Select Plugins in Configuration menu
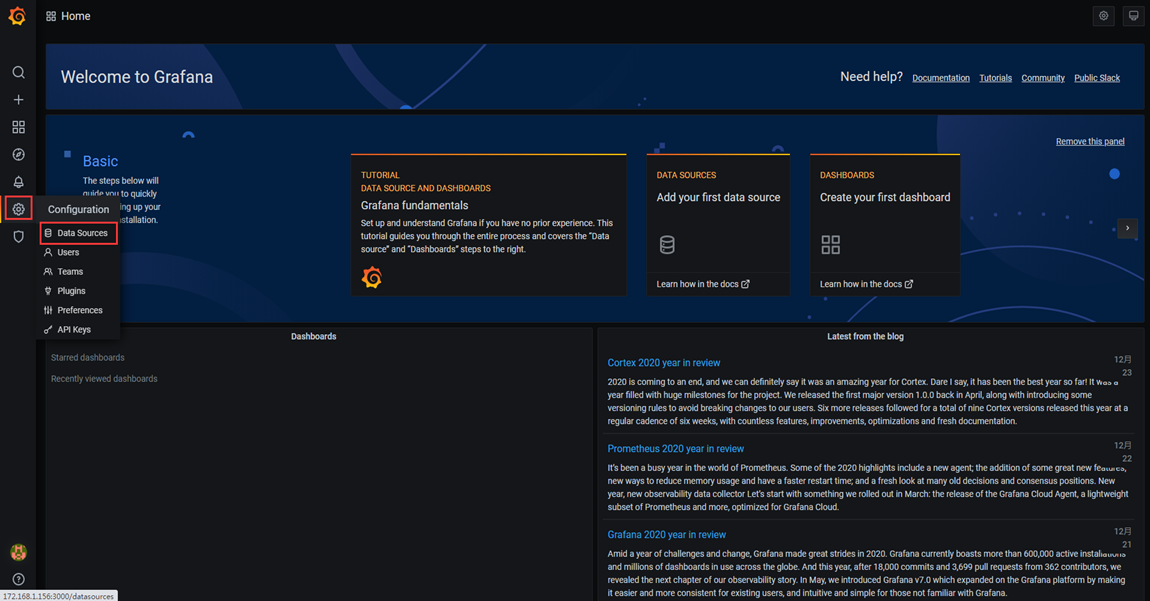This screenshot has height=601, width=1150. [x=78, y=291]
